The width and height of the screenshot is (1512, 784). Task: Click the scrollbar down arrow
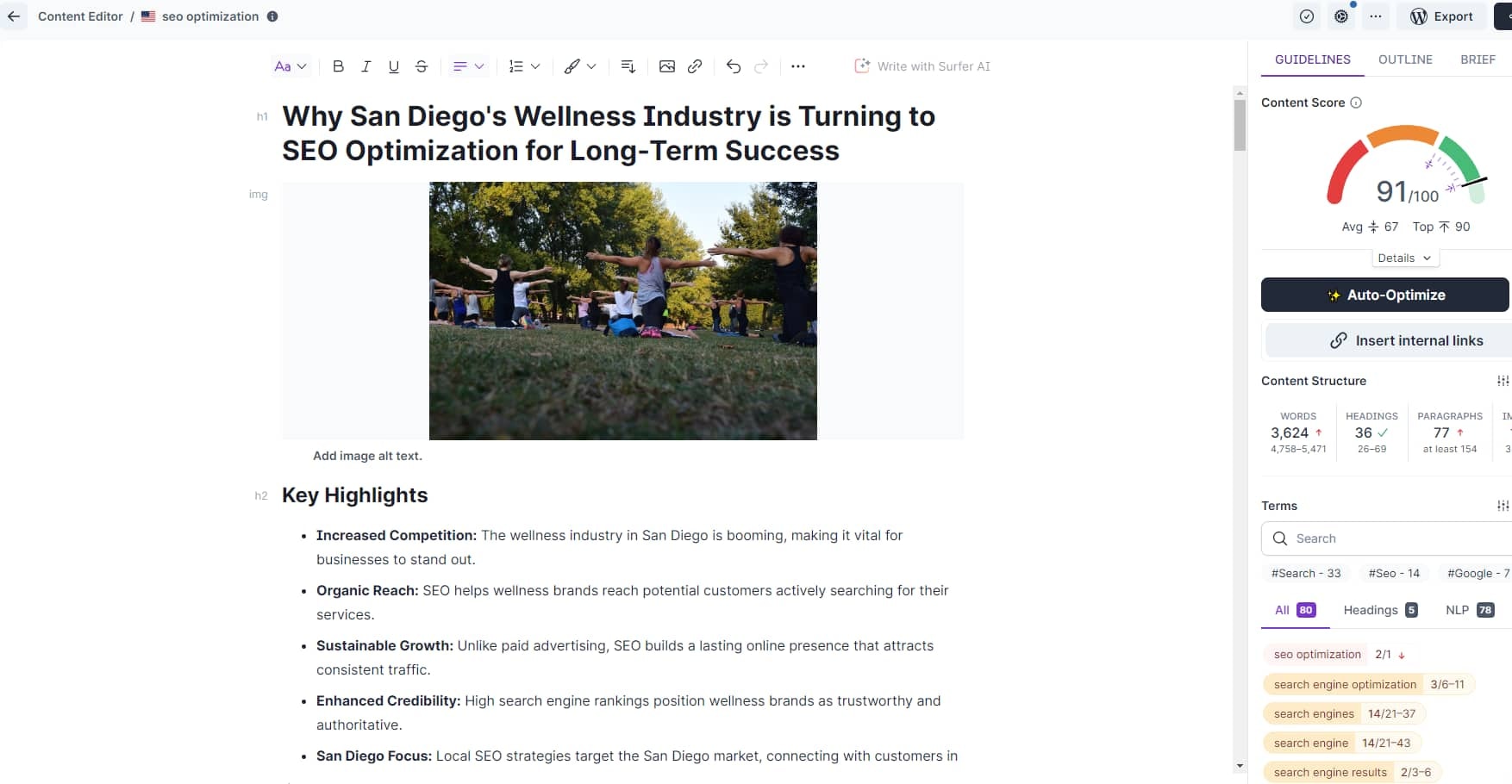[1240, 766]
